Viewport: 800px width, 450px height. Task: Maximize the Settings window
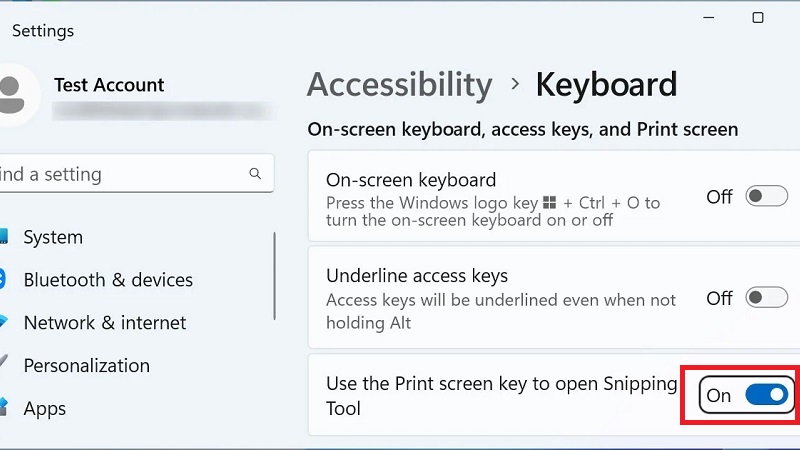click(757, 18)
